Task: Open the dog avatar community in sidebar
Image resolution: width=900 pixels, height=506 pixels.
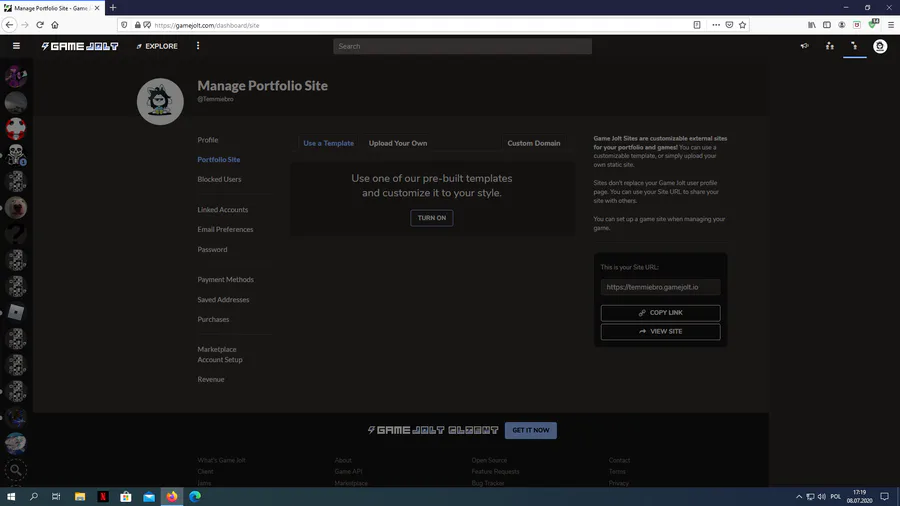Action: (16, 208)
